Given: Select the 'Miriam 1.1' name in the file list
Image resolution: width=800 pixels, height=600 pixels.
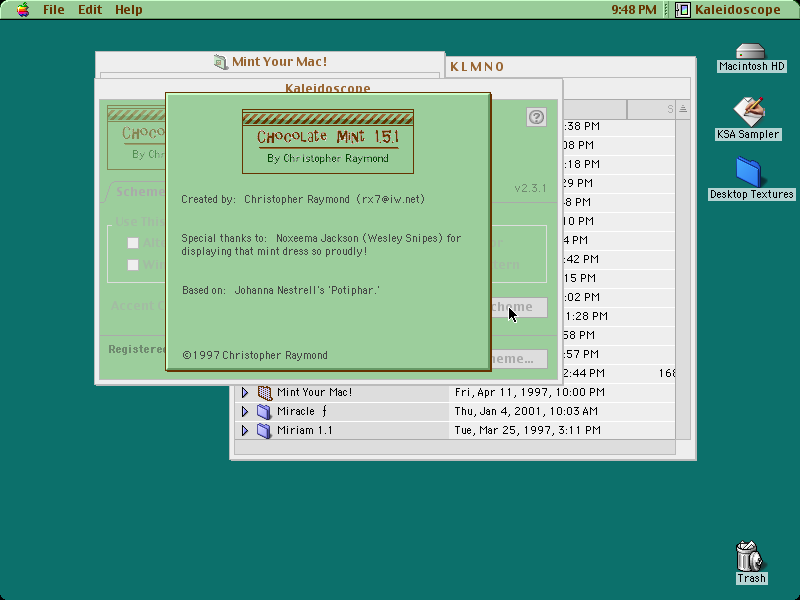Looking at the screenshot, I should click(305, 430).
